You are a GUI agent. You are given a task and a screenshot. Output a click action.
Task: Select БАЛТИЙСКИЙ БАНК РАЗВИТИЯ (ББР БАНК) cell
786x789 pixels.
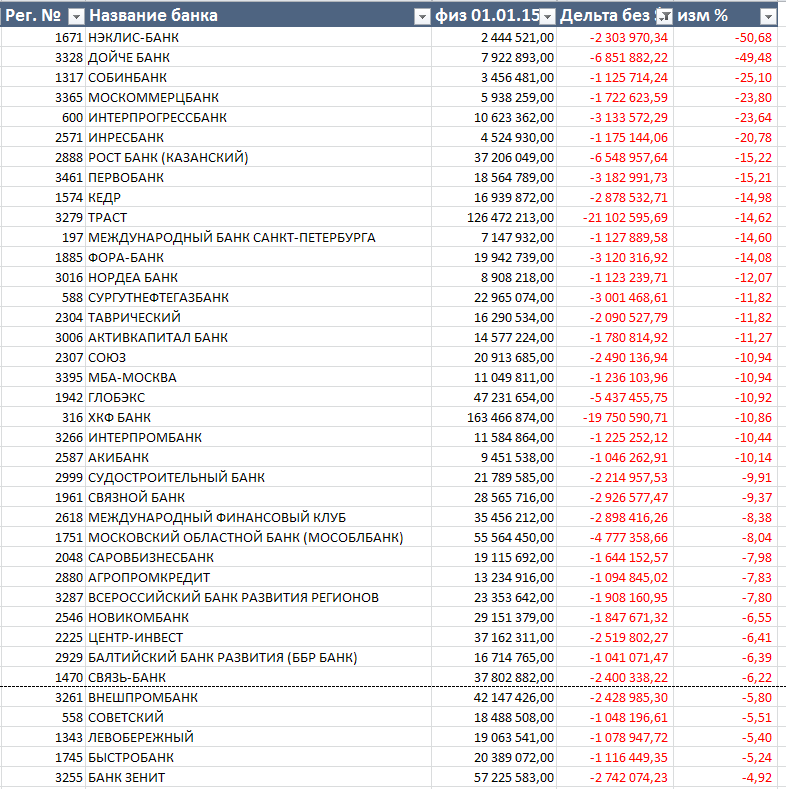pyautogui.click(x=258, y=657)
